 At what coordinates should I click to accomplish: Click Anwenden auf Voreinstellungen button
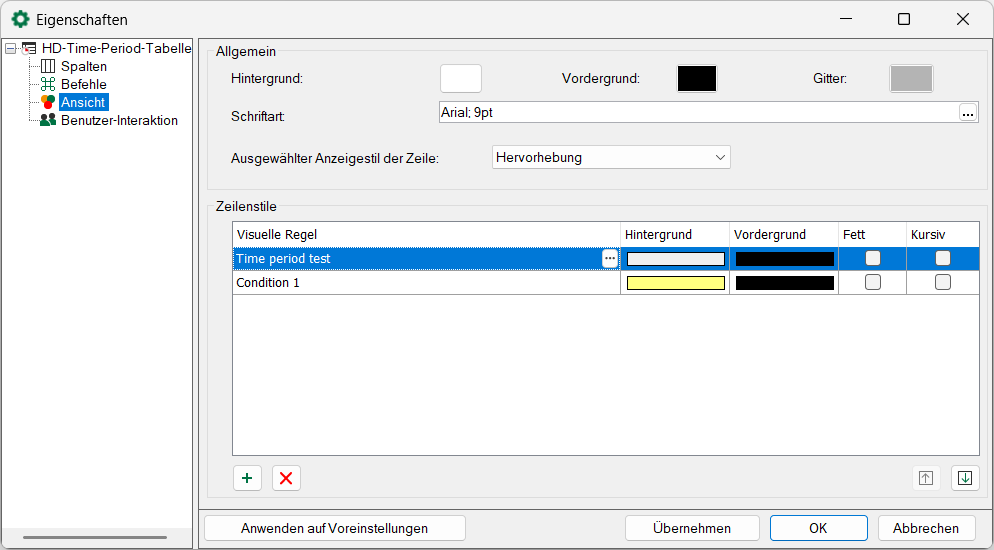pos(335,528)
